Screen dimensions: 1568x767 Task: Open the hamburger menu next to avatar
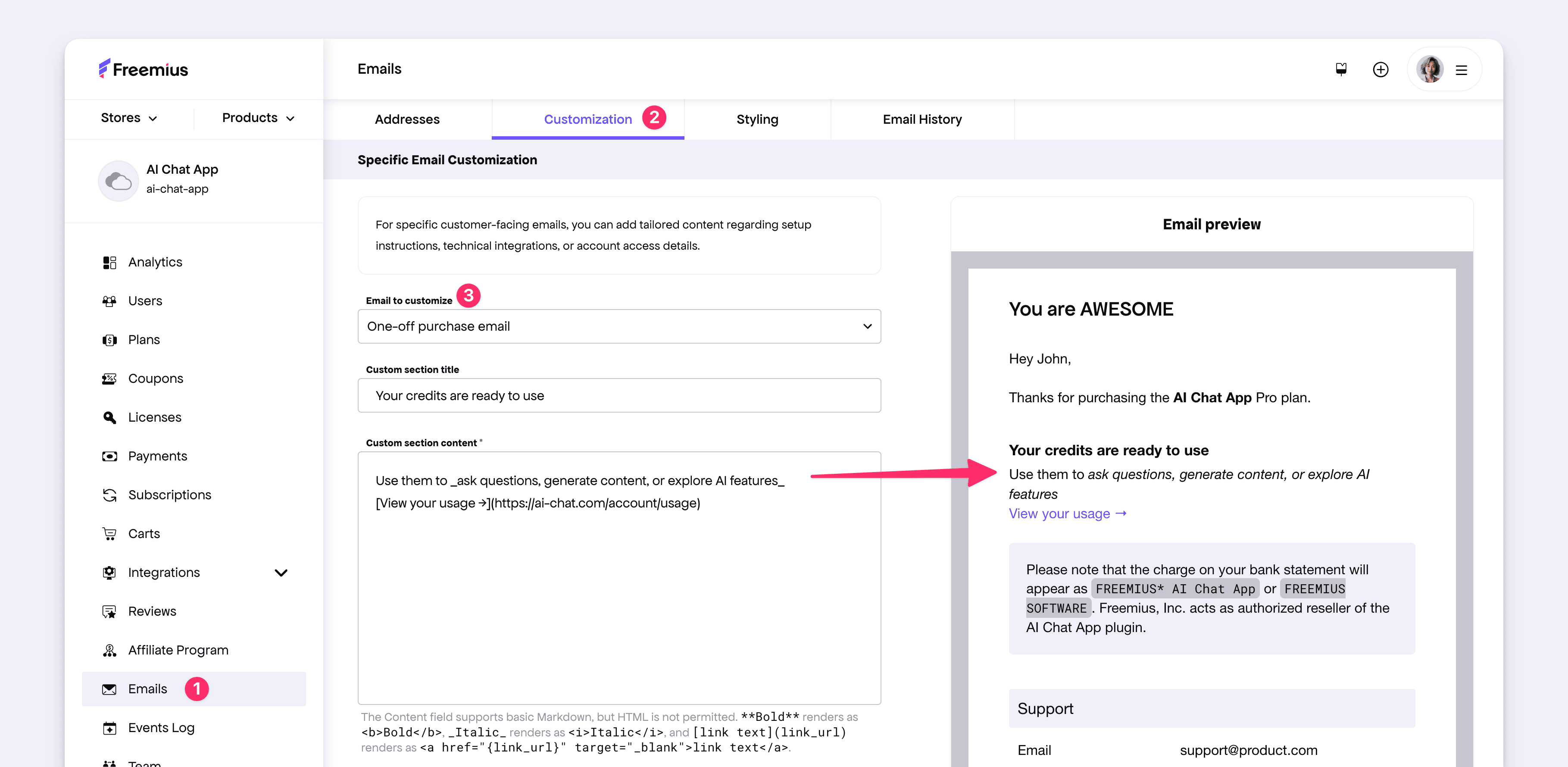tap(1461, 70)
